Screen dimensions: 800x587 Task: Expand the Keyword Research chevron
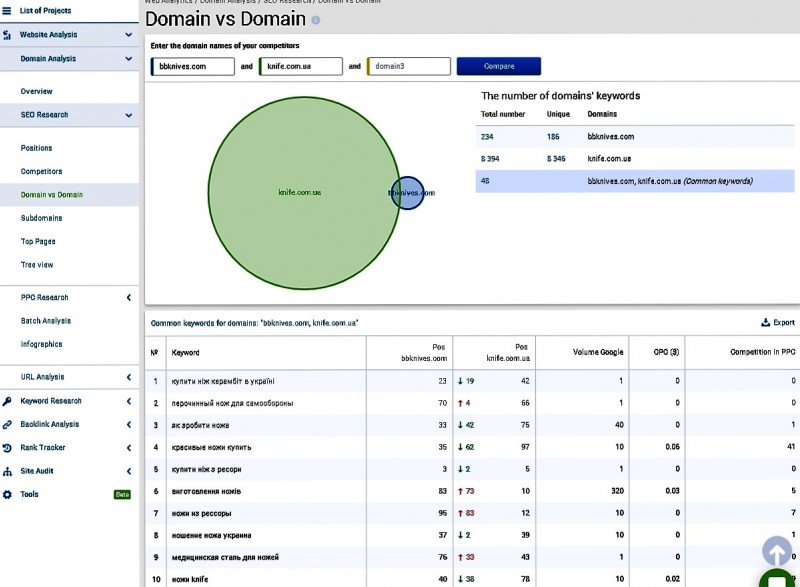(x=129, y=401)
